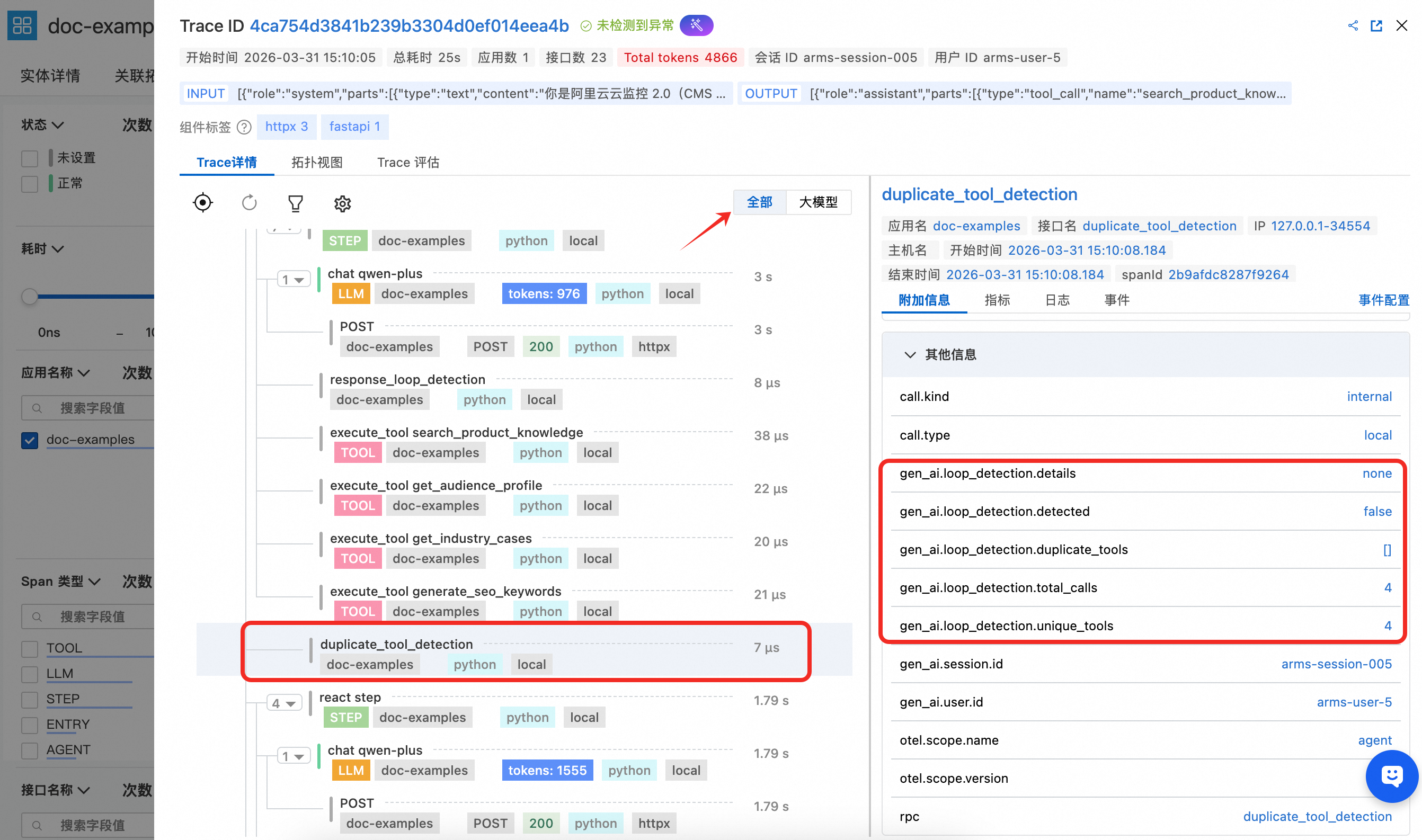Open the 日志 tab in span details
The height and width of the screenshot is (840, 1422).
pos(1057,300)
